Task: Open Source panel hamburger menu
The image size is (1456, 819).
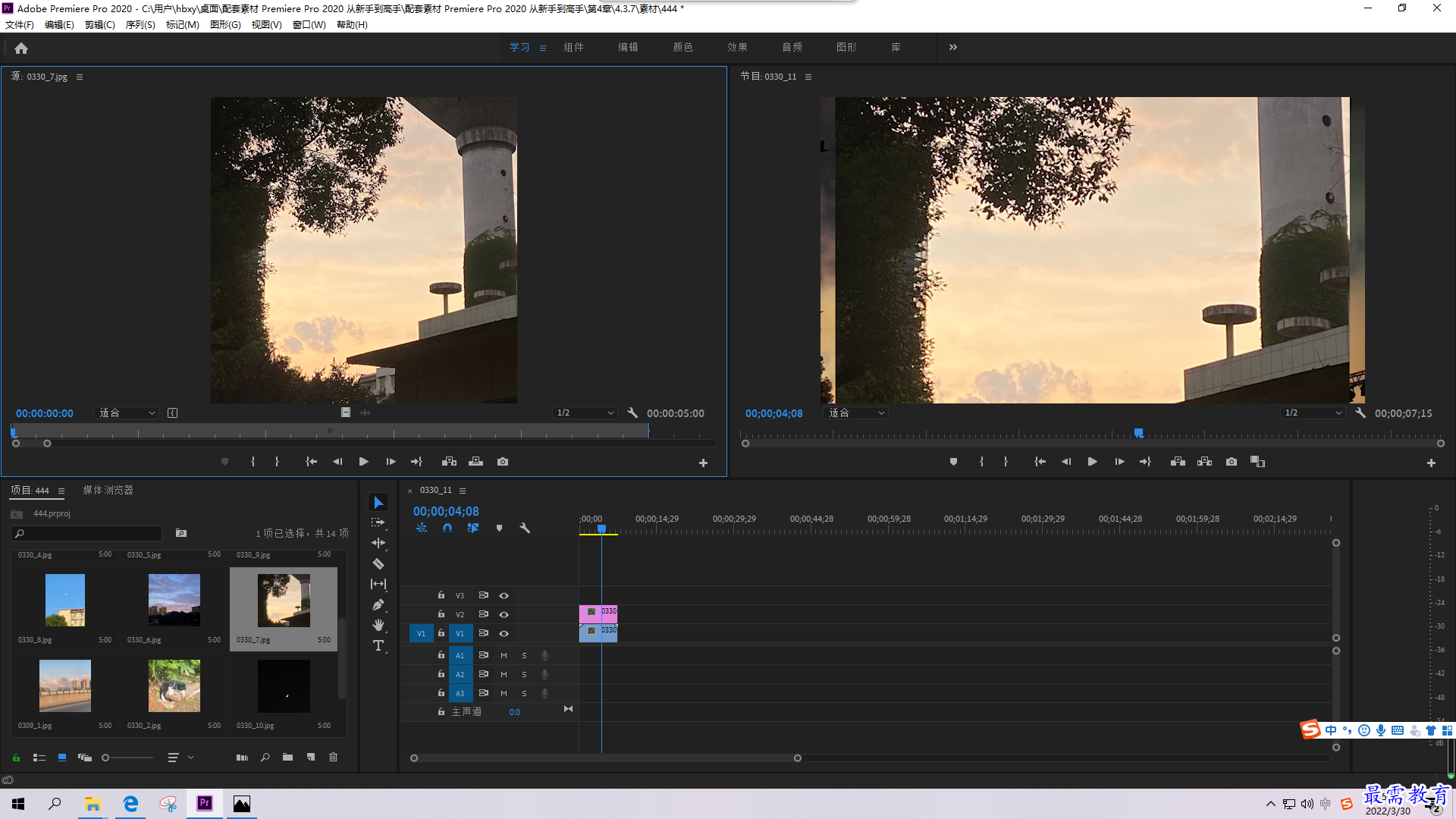Action: pos(80,77)
